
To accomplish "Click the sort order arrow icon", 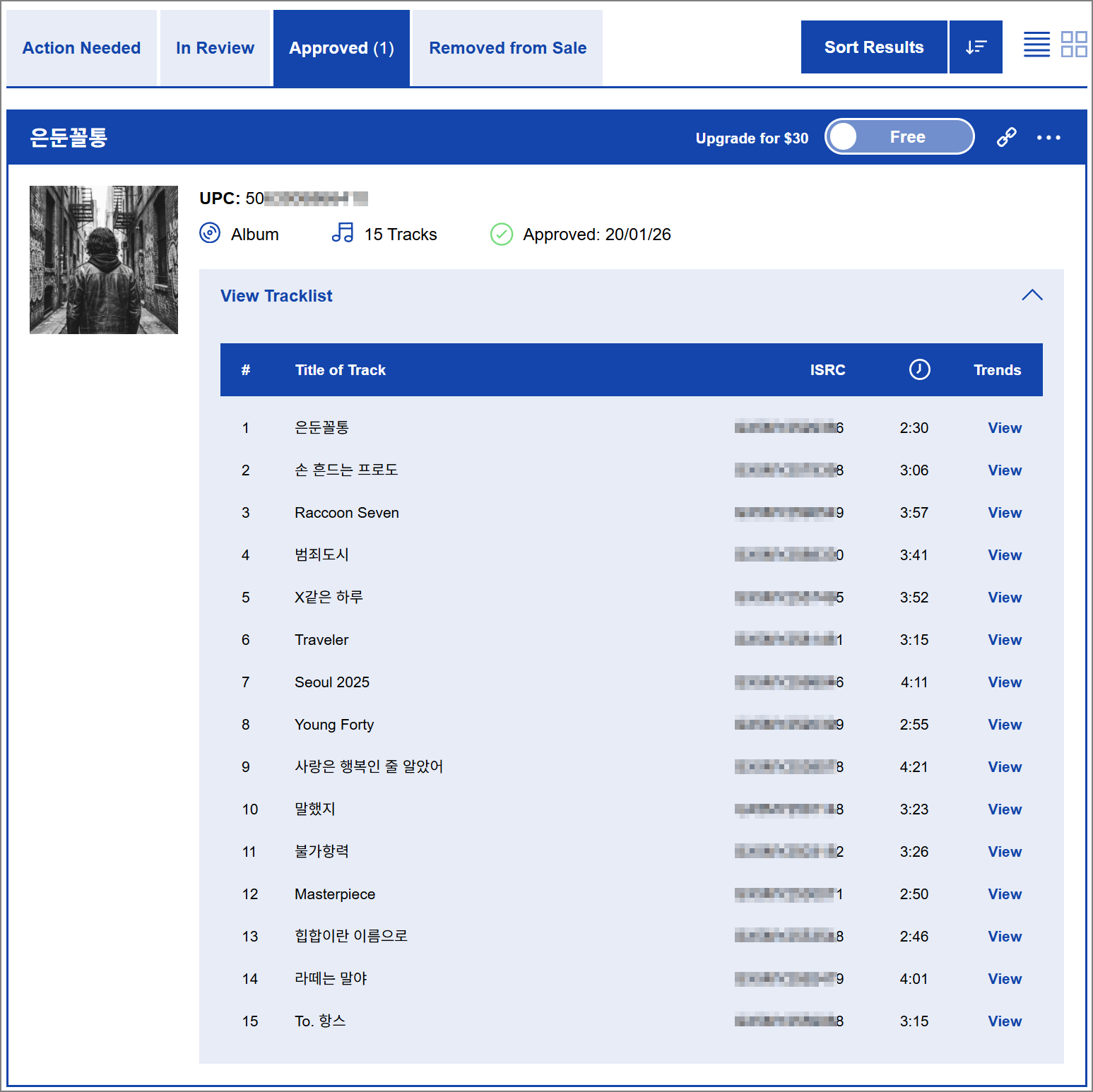I will [x=975, y=47].
